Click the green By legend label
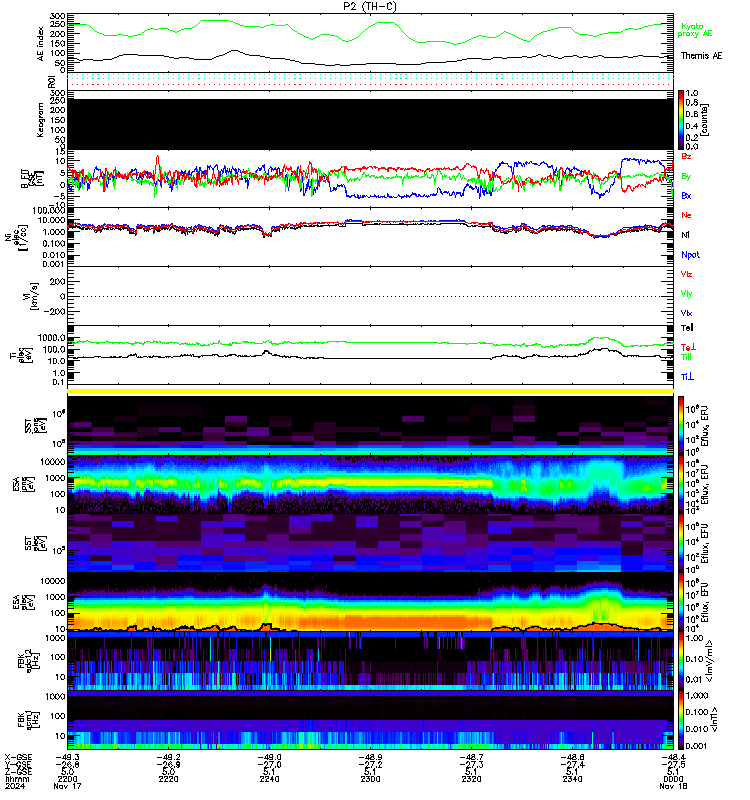Viewport: 750px width, 800px height. click(686, 176)
